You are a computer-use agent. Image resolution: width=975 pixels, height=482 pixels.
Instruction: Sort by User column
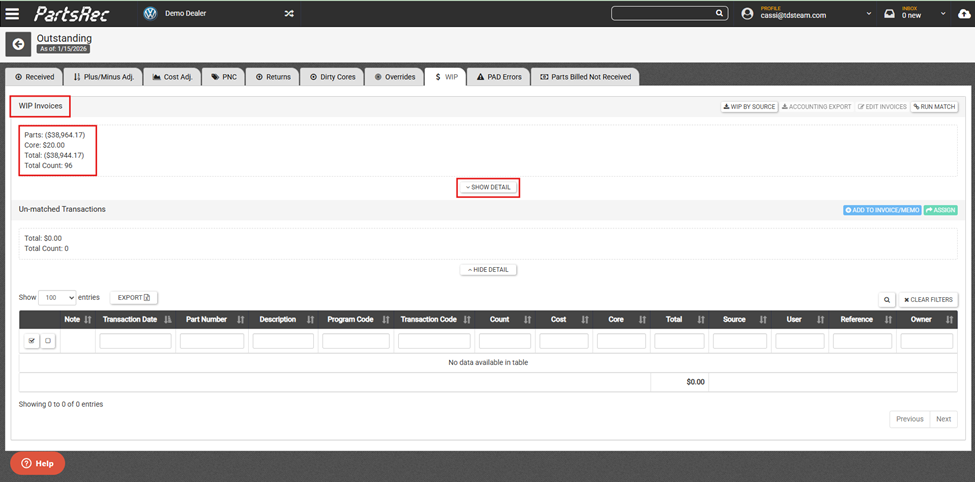pyautogui.click(x=820, y=320)
